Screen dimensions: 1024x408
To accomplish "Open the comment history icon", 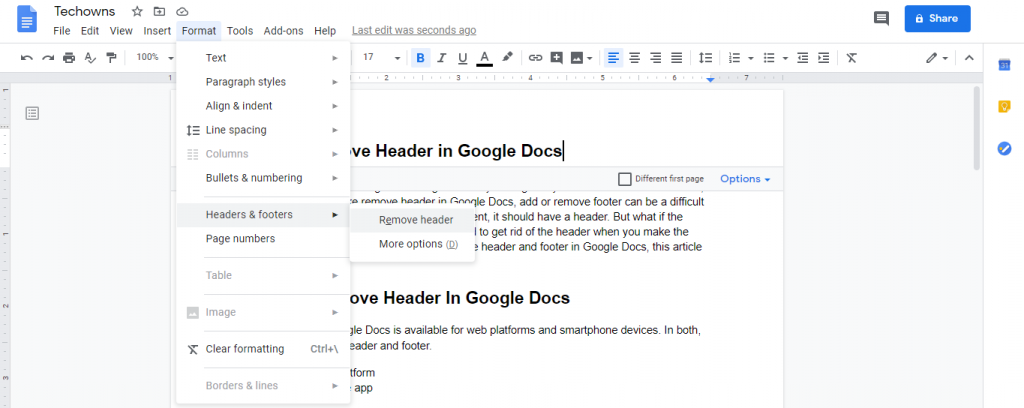I will click(881, 18).
